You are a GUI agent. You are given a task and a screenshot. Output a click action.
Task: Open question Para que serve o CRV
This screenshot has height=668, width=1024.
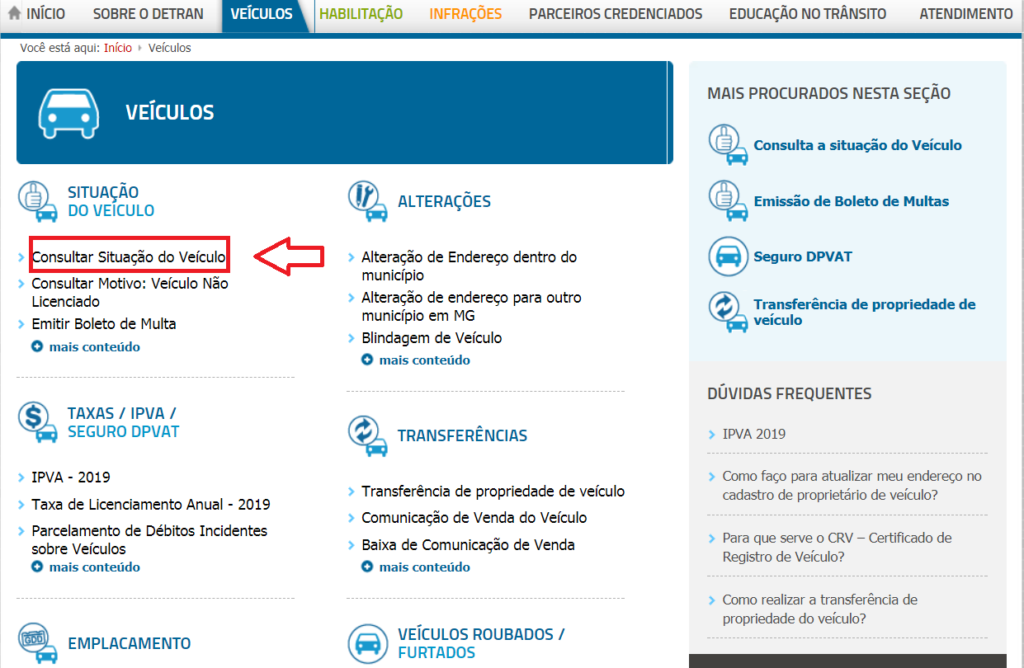pyautogui.click(x=837, y=547)
